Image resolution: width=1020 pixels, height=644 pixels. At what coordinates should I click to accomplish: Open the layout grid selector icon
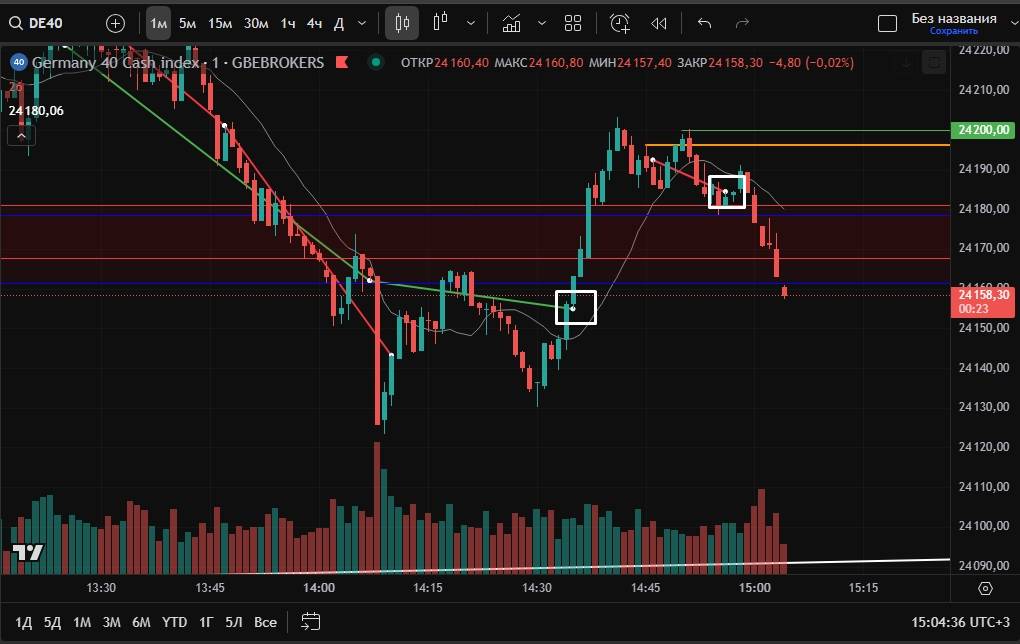click(x=573, y=24)
